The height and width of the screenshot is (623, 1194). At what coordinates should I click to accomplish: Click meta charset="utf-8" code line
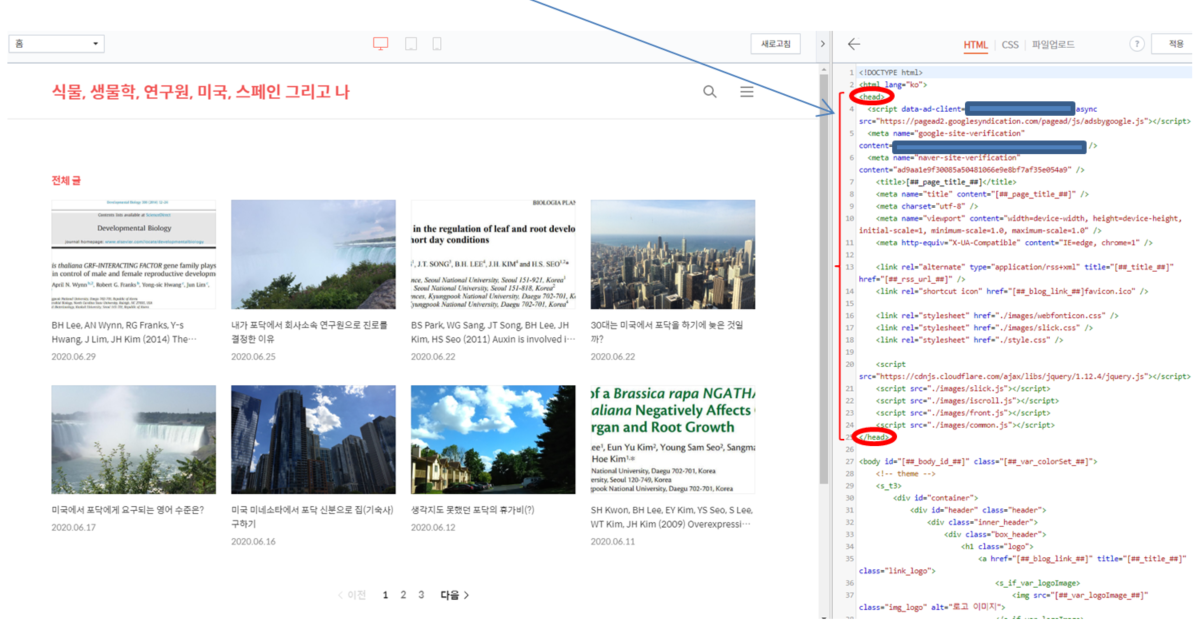[x=927, y=206]
